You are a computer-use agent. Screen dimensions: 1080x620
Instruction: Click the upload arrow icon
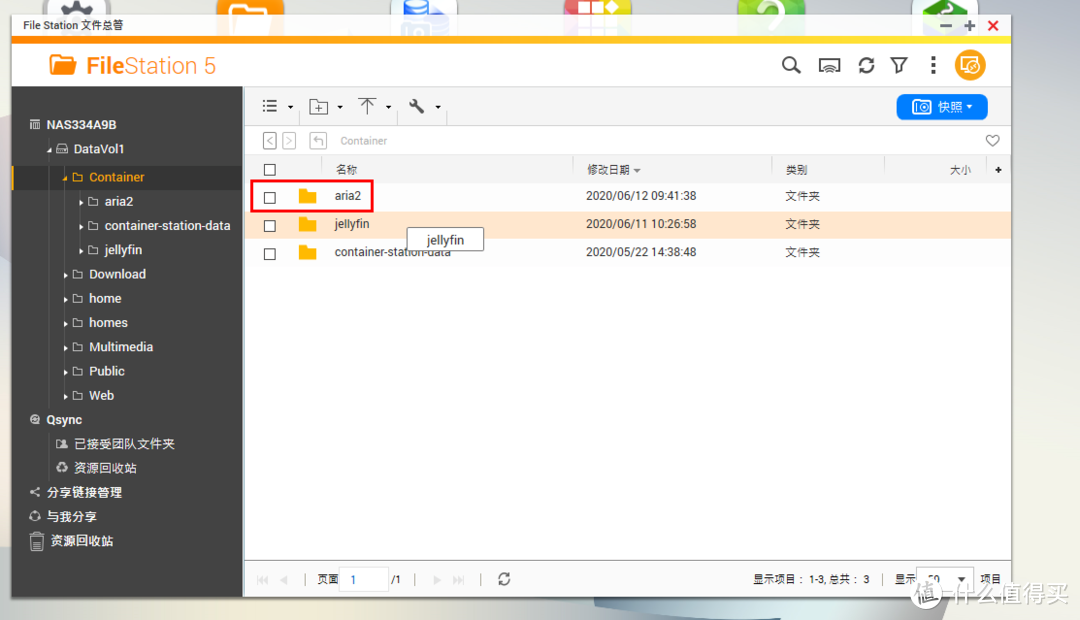(x=367, y=105)
